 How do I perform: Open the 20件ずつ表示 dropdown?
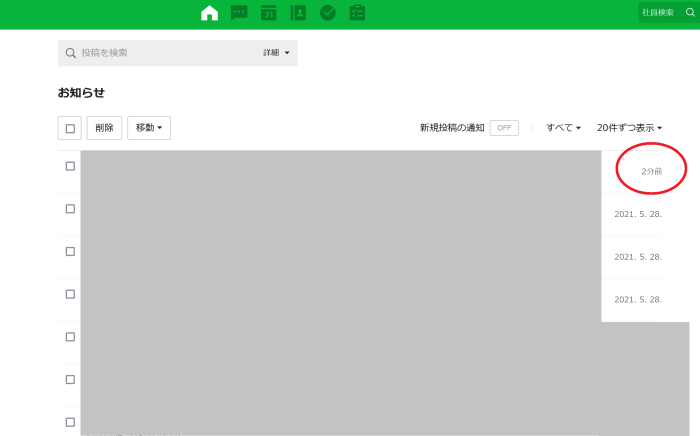coord(629,128)
